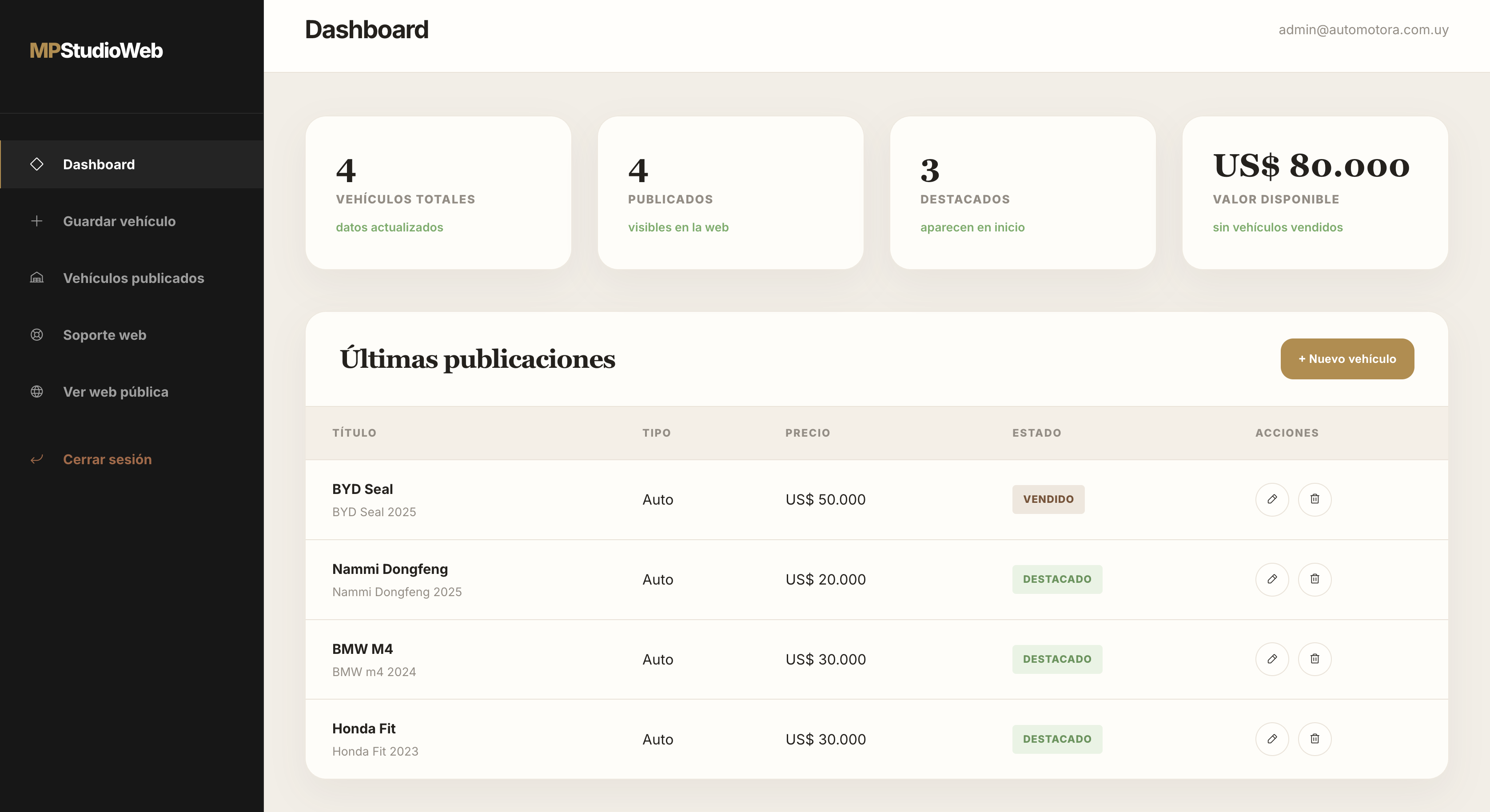Click the Estado column header

click(x=1036, y=433)
